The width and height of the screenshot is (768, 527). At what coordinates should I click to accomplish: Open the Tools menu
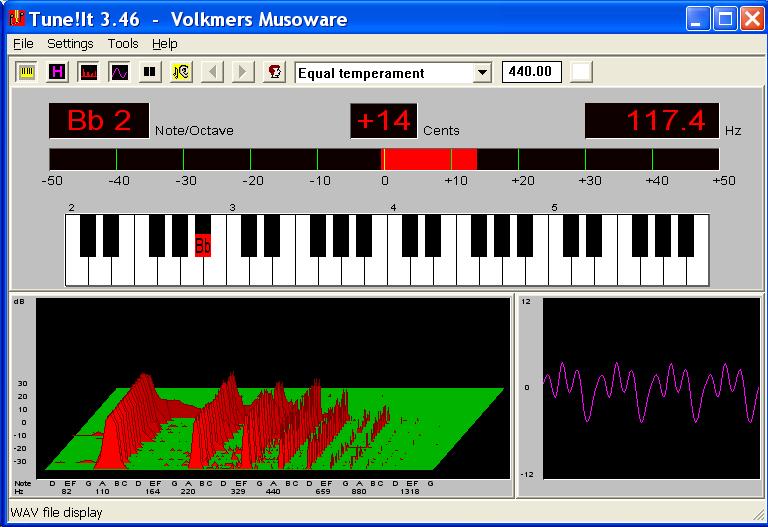coord(123,44)
